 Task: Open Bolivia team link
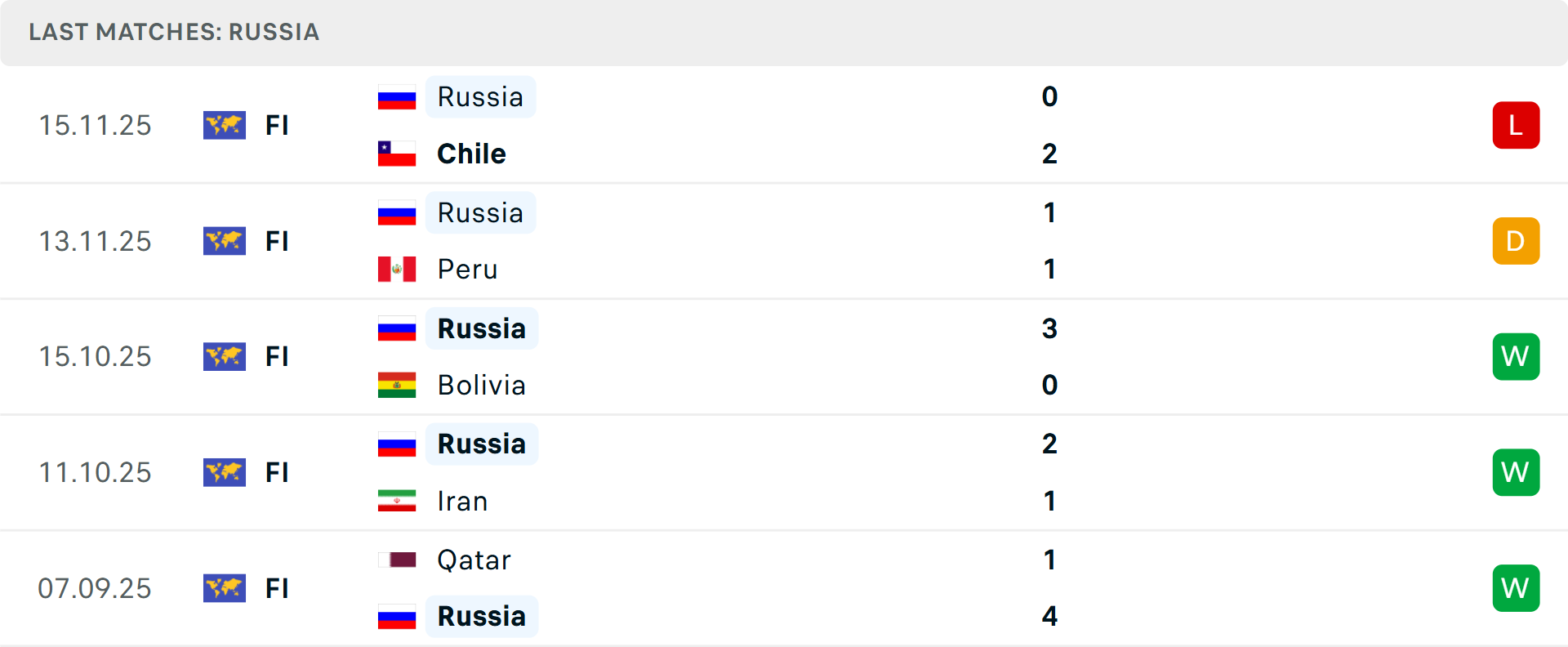coord(481,385)
